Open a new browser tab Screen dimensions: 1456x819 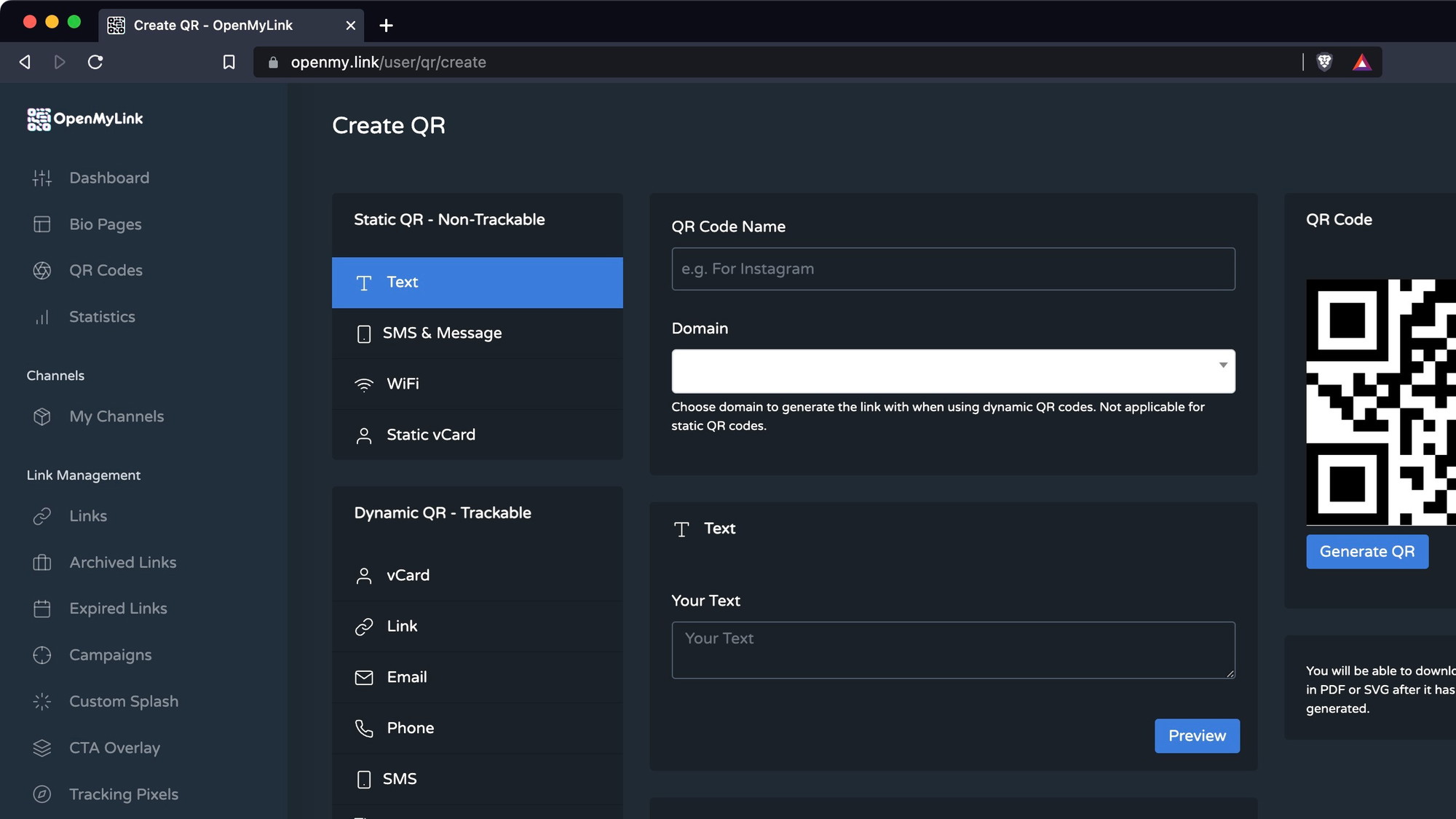(386, 25)
